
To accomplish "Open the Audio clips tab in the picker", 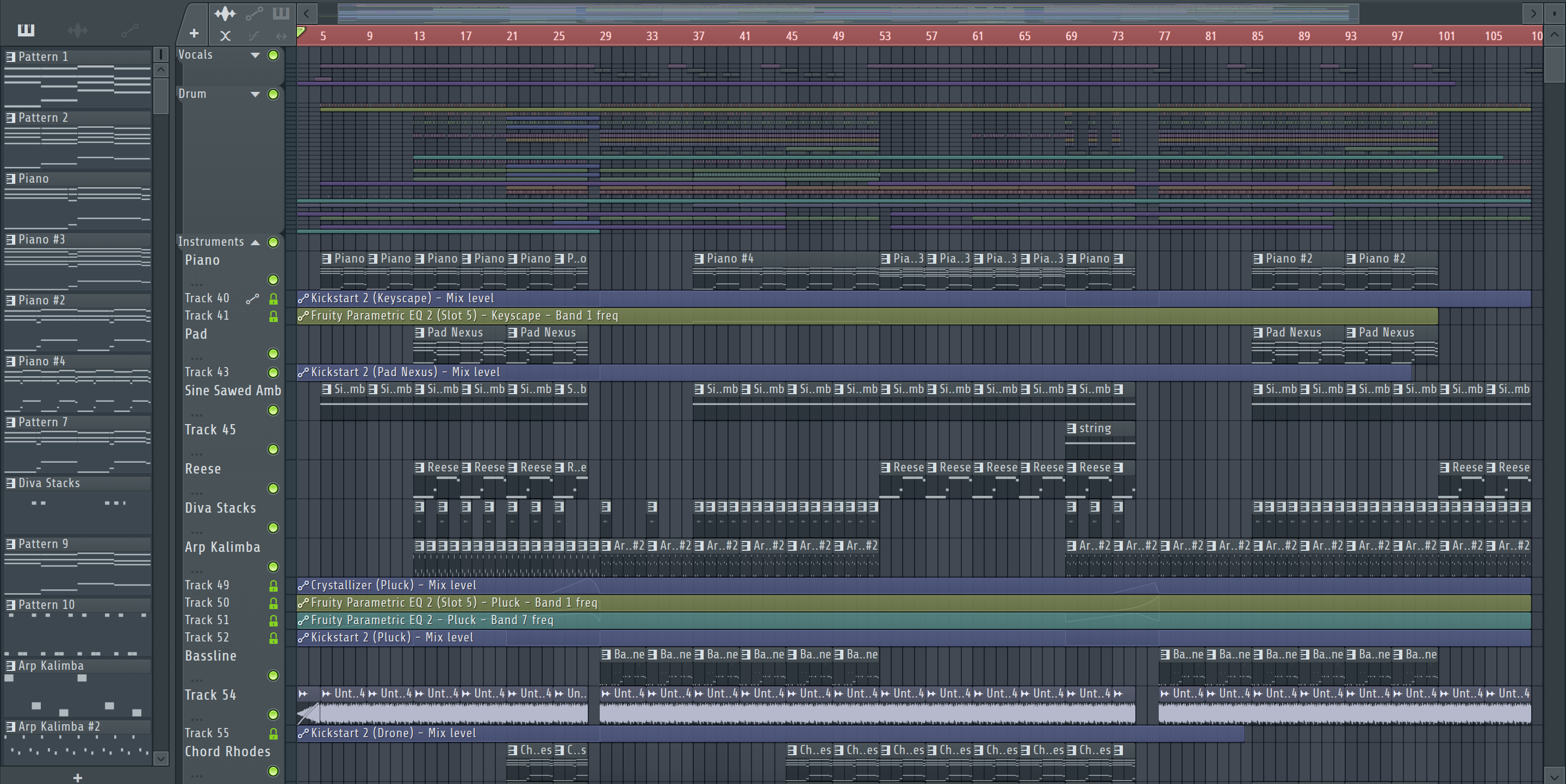I will click(x=77, y=29).
